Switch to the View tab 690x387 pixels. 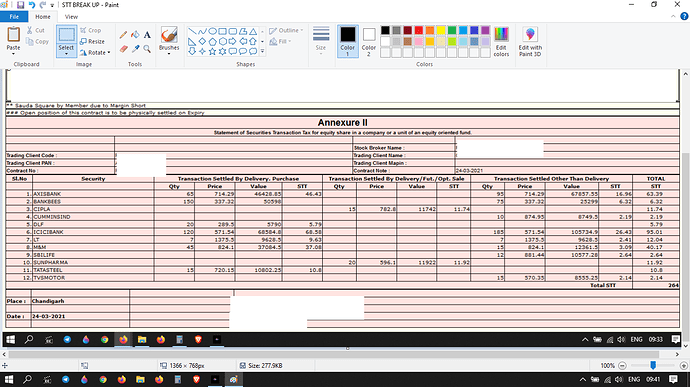71,17
